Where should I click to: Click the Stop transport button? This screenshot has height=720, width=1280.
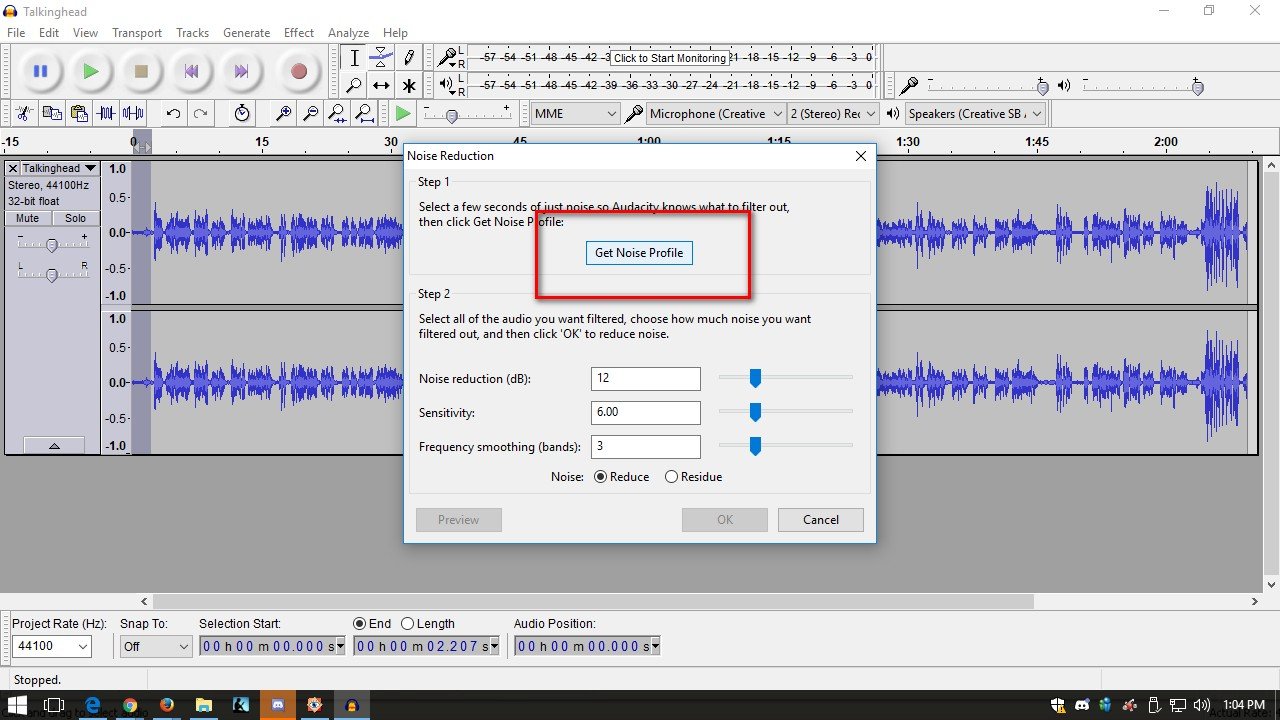[x=141, y=71]
